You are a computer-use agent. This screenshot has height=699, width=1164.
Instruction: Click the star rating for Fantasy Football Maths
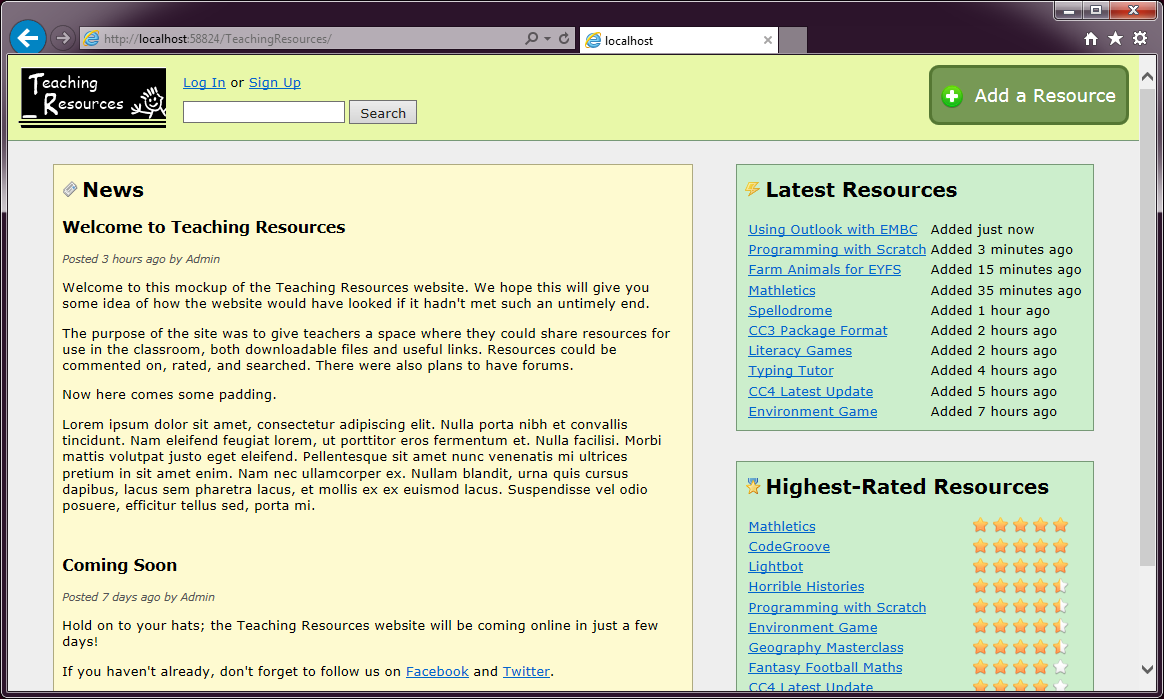click(x=1021, y=667)
